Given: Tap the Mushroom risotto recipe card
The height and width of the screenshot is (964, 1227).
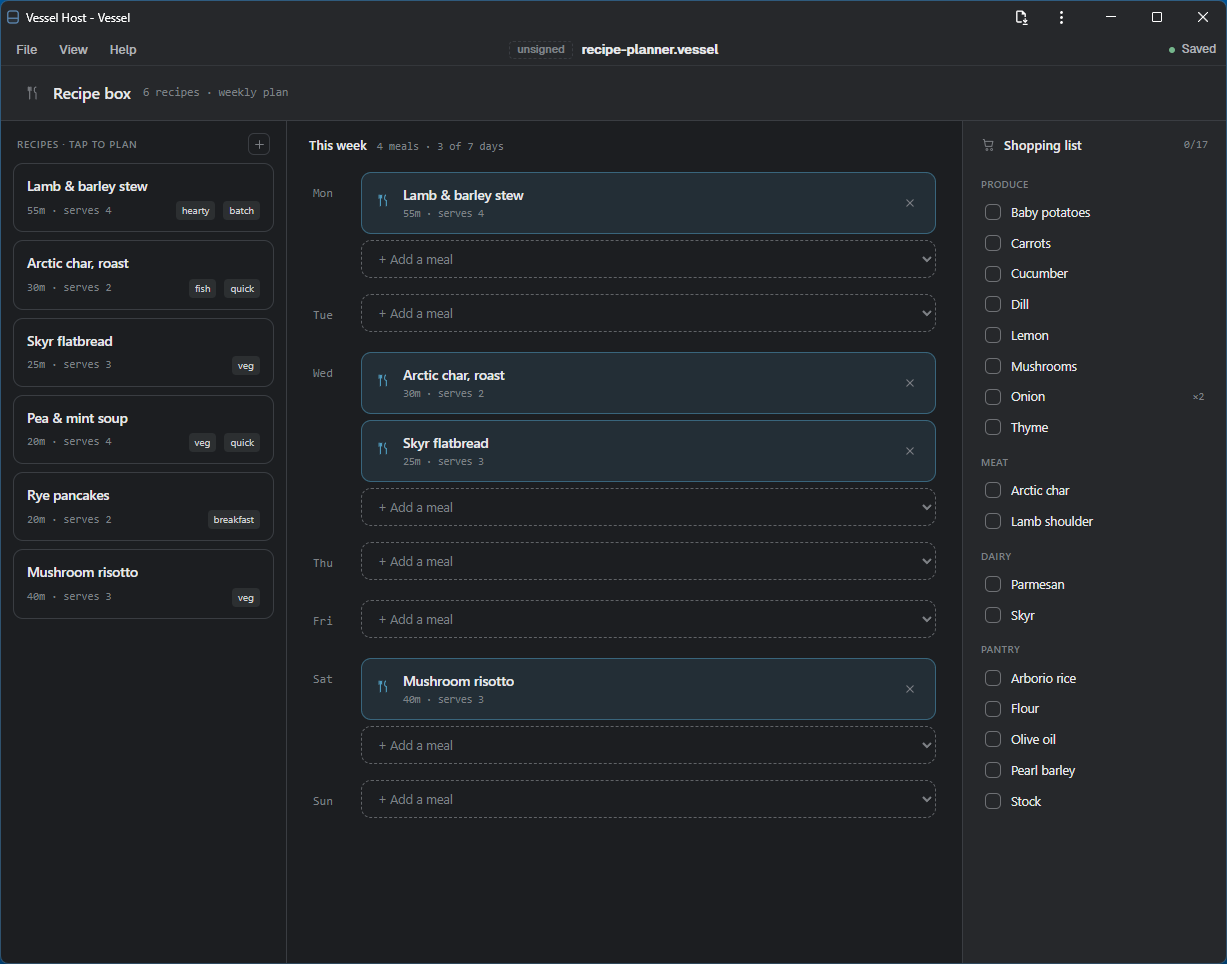Looking at the screenshot, I should (143, 584).
